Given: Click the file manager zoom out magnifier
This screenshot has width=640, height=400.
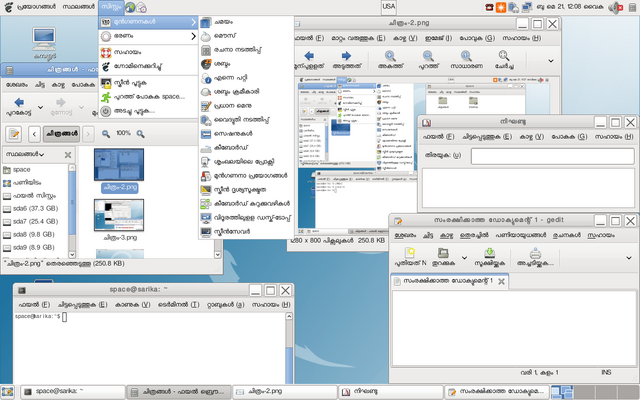Looking at the screenshot, I should [x=106, y=134].
